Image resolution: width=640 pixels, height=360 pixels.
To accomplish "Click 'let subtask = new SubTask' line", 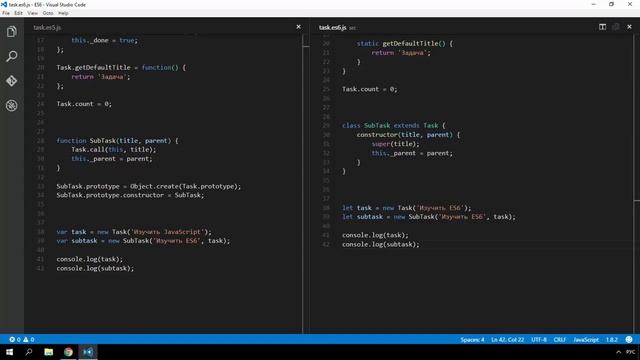I will (429, 217).
